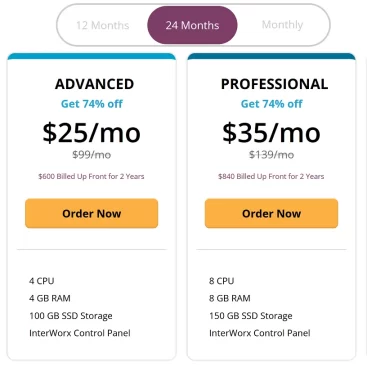The height and width of the screenshot is (367, 367).
Task: Click the $35/mo price
Action: (x=271, y=132)
